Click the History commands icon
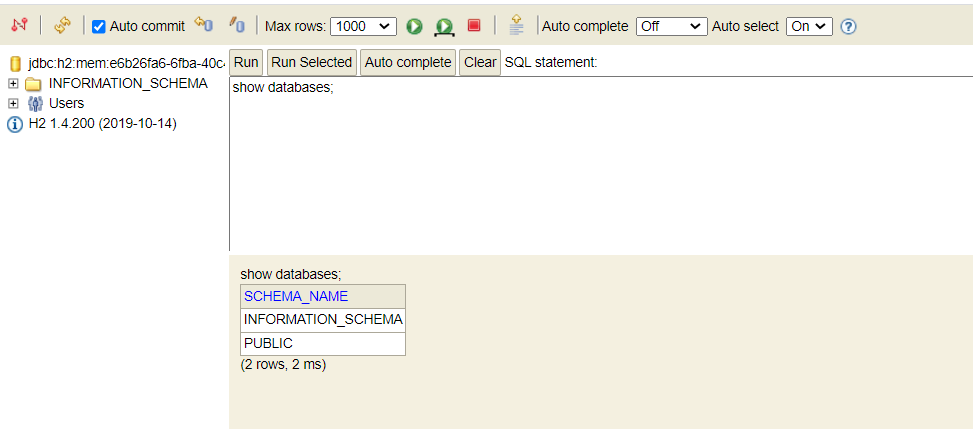The image size is (973, 429). tap(516, 25)
